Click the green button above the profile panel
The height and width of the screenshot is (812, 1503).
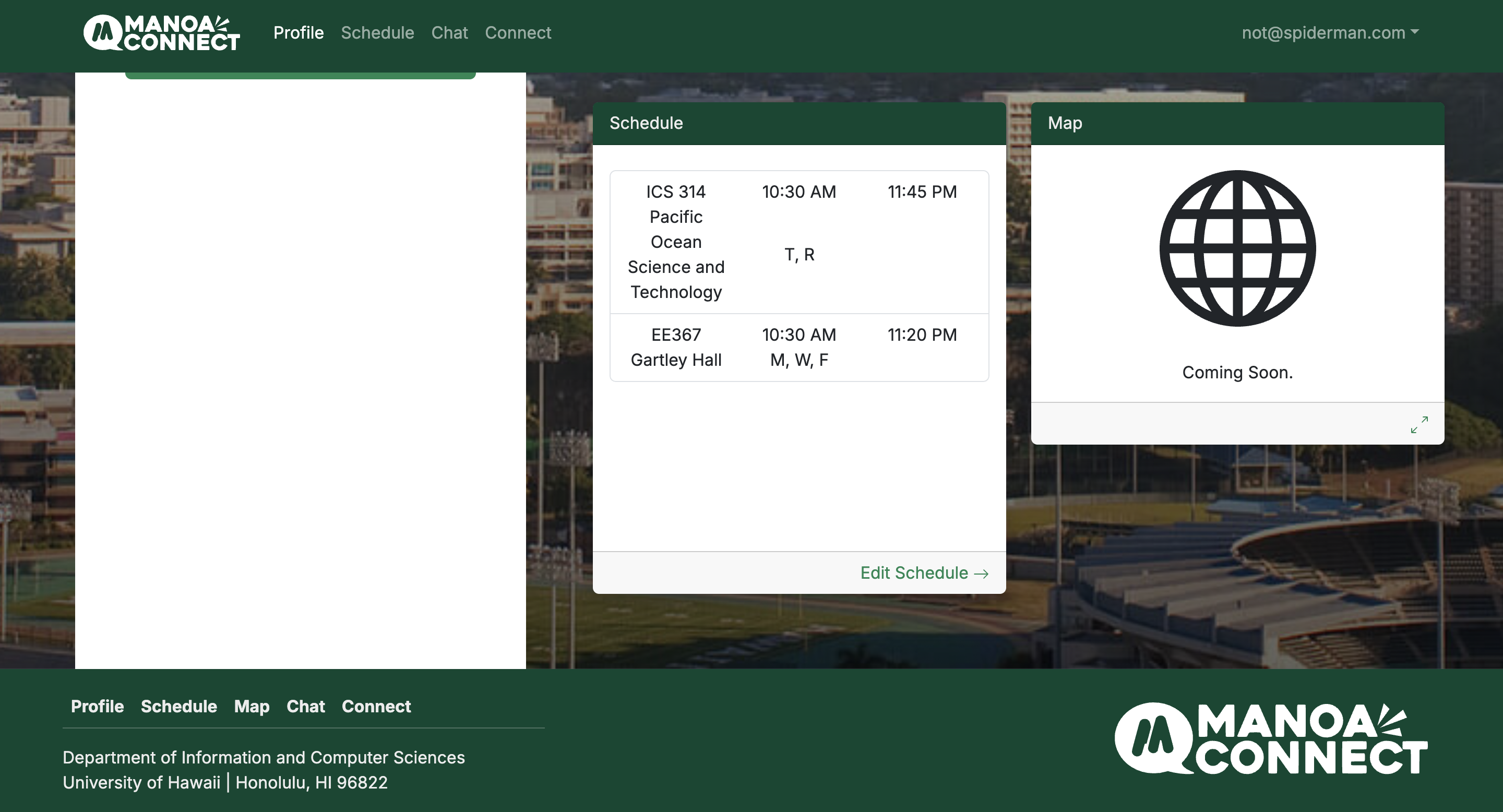[300, 75]
